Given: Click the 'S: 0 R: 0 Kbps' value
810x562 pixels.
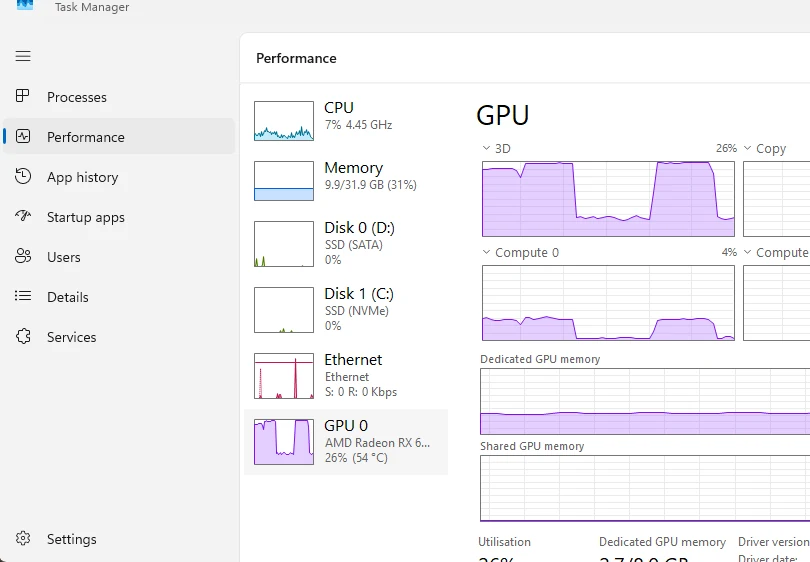Looking at the screenshot, I should (361, 392).
